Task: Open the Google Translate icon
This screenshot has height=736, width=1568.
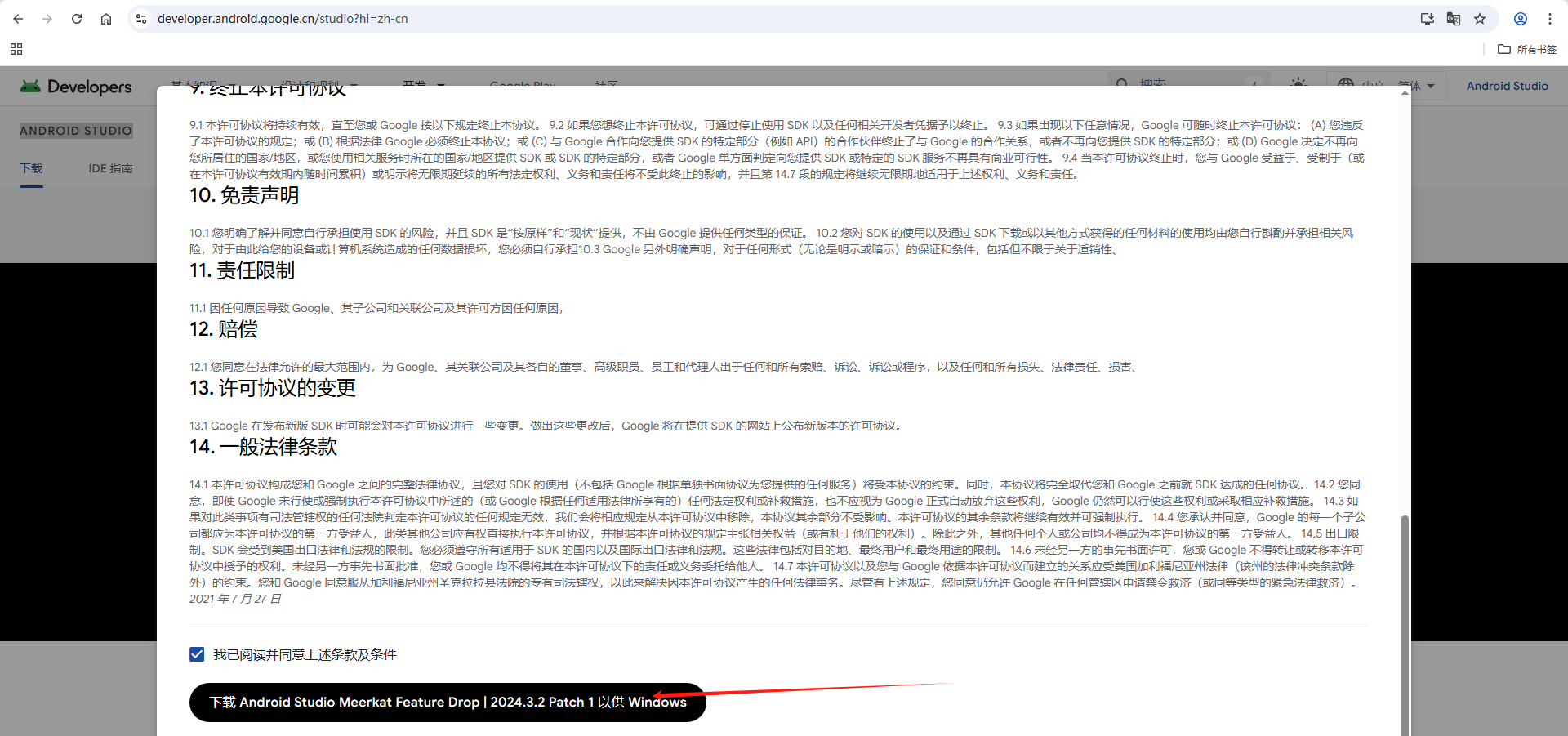Action: pyautogui.click(x=1454, y=19)
